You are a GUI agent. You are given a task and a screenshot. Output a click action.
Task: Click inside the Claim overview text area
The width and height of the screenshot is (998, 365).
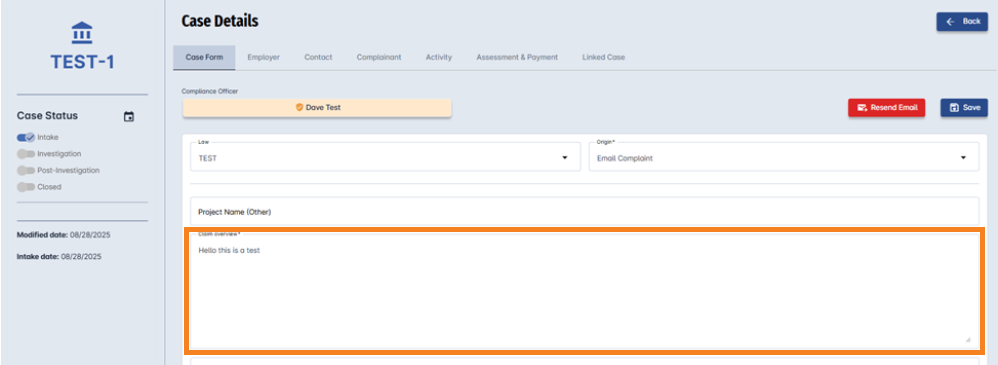[x=584, y=290]
